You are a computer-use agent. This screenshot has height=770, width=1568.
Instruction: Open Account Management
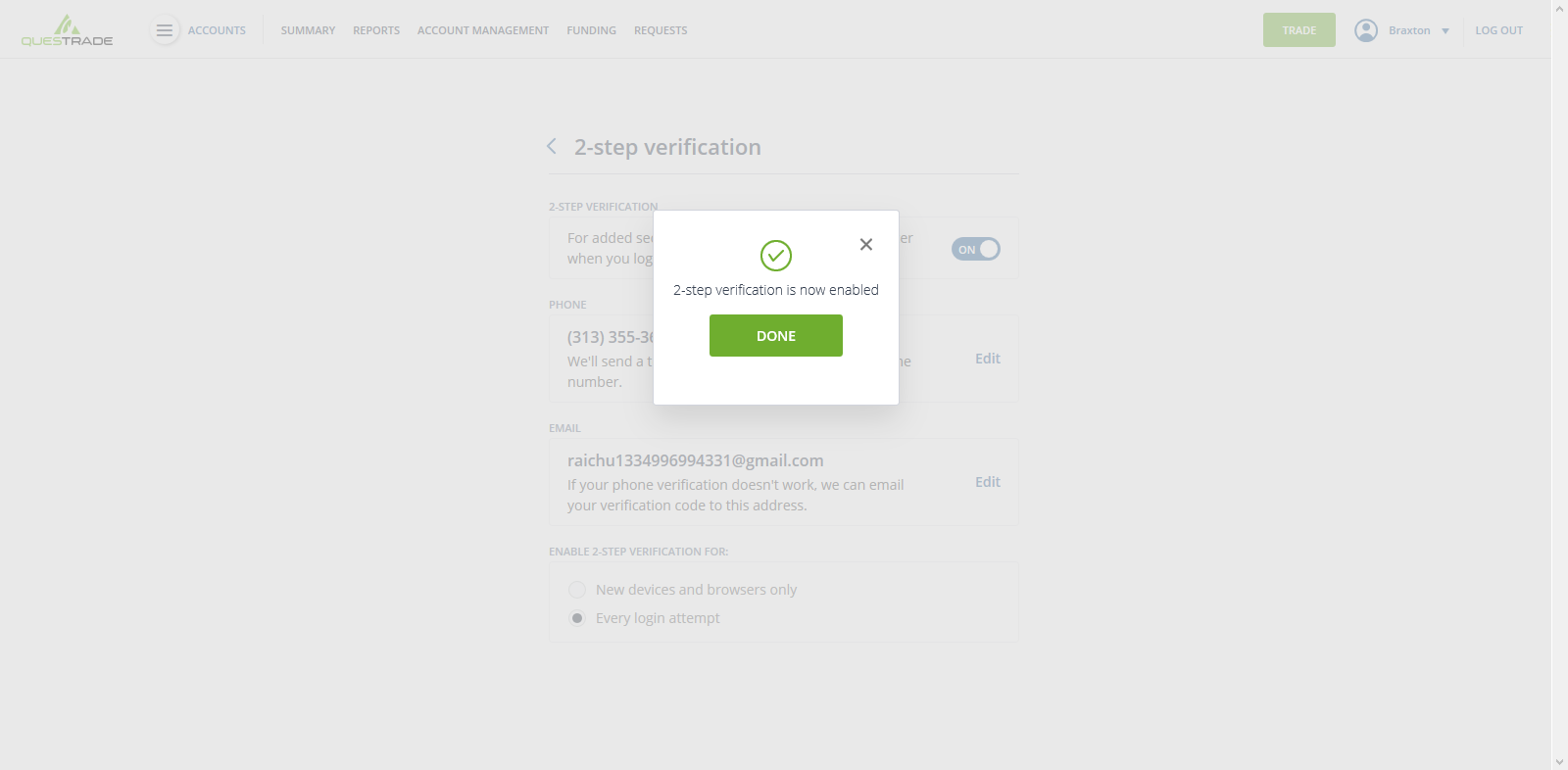[x=483, y=30]
